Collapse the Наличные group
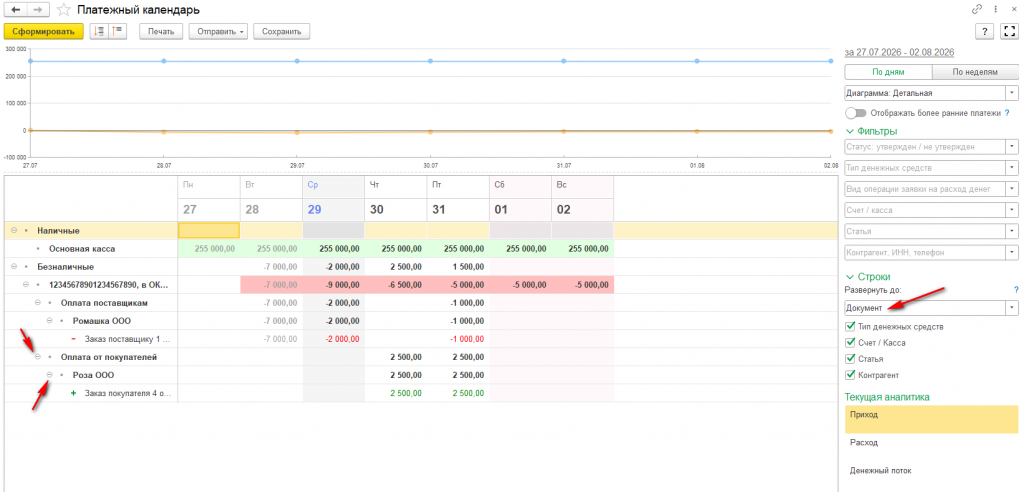Viewport: 1024px width, 492px height. [x=14, y=231]
